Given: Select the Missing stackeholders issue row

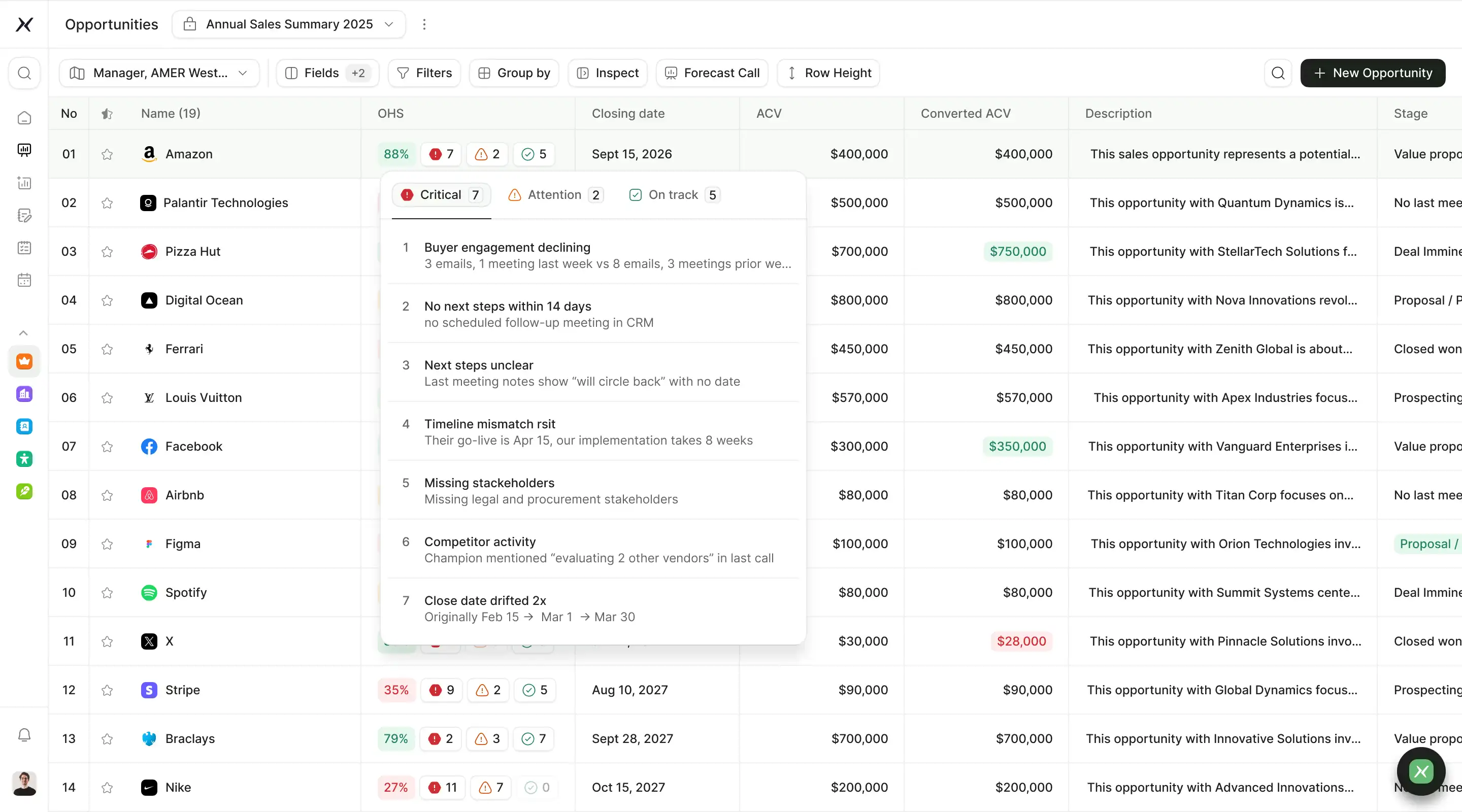Looking at the screenshot, I should pyautogui.click(x=593, y=491).
